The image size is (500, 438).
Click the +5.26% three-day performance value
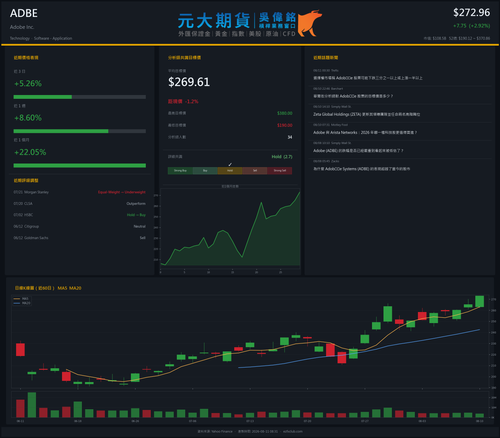point(28,83)
